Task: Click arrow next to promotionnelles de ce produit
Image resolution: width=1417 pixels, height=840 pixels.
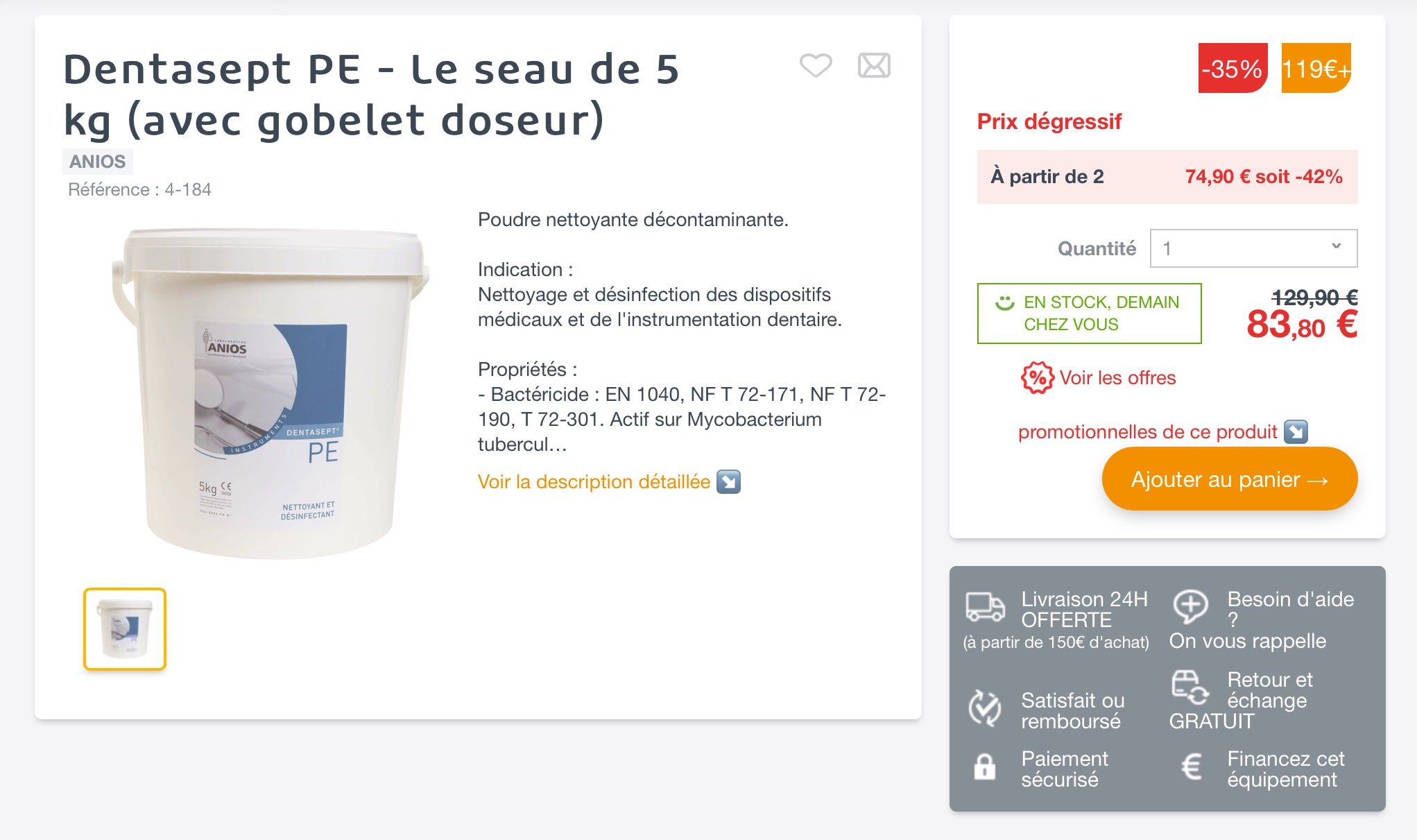Action: point(1296,431)
